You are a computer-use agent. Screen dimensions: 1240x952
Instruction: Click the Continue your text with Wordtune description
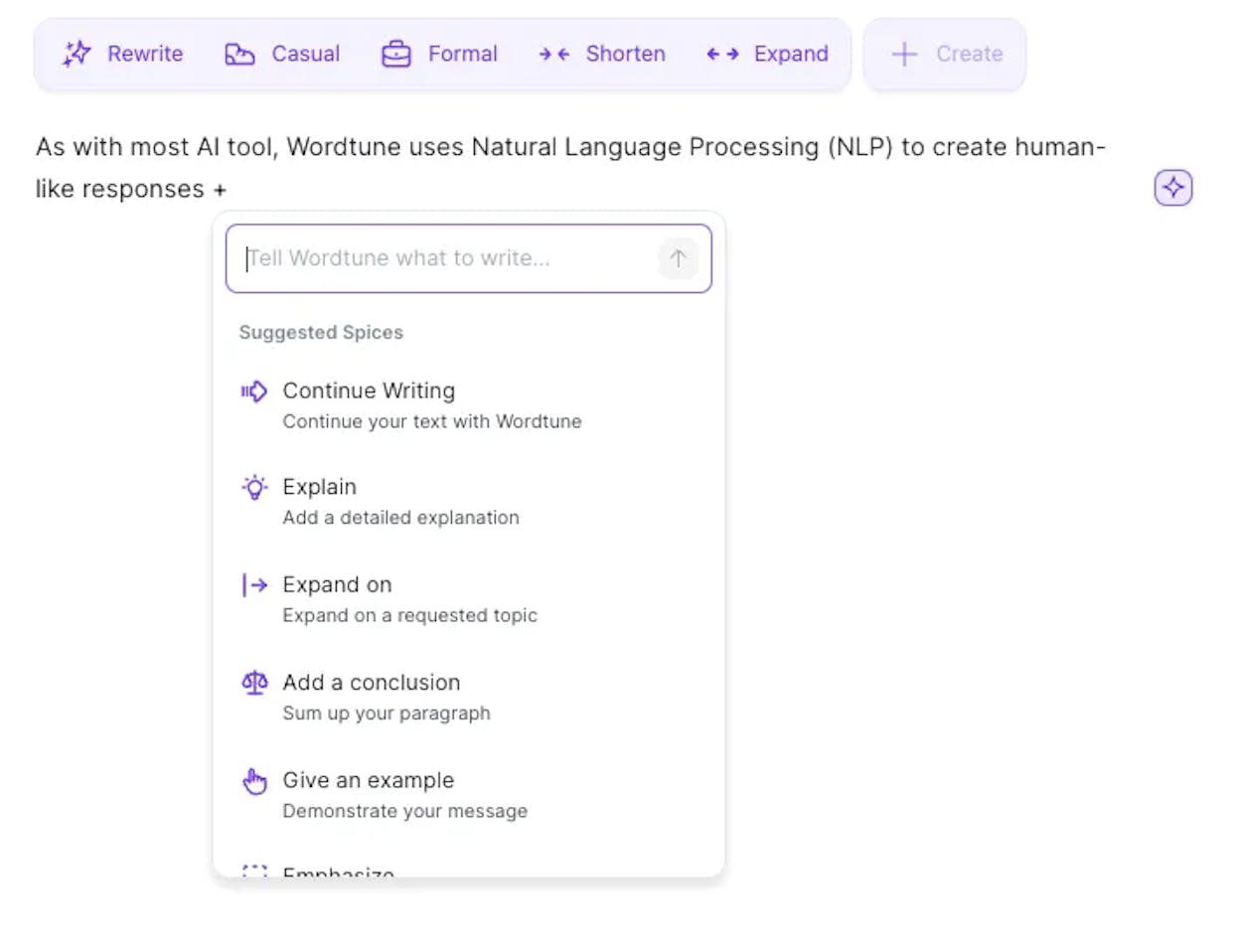[x=432, y=421]
